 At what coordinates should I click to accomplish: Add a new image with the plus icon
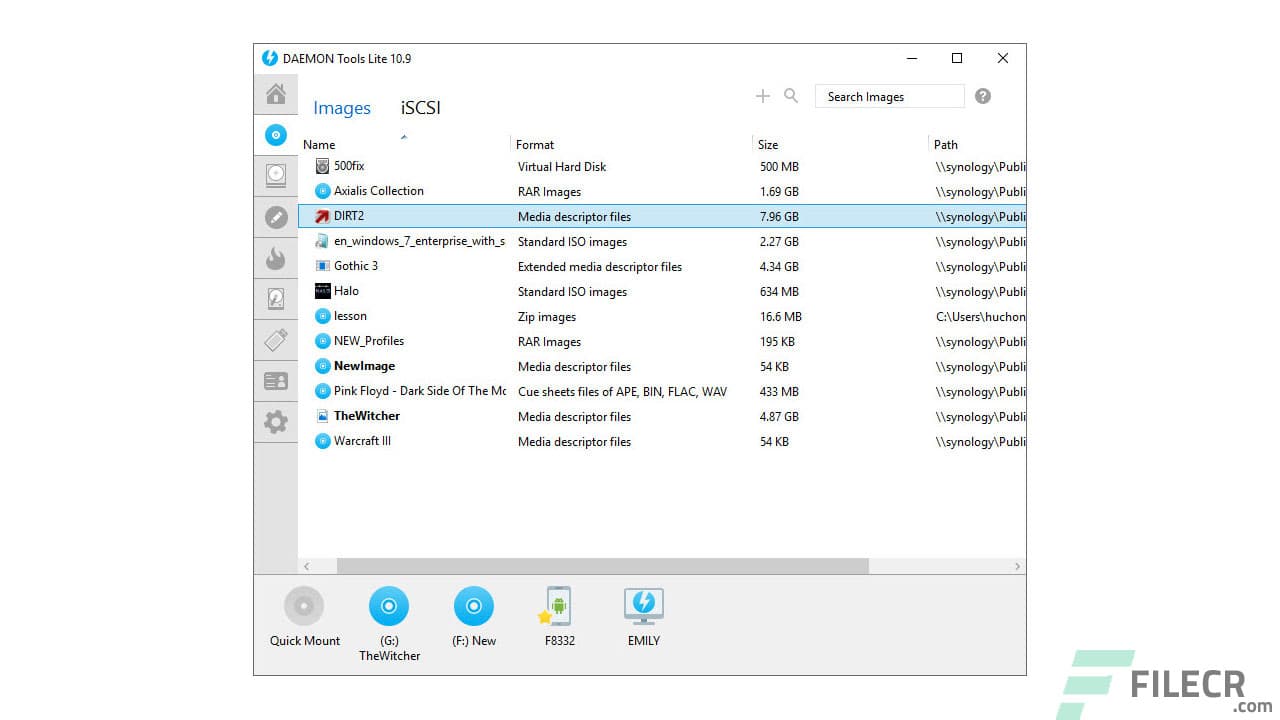coord(763,96)
